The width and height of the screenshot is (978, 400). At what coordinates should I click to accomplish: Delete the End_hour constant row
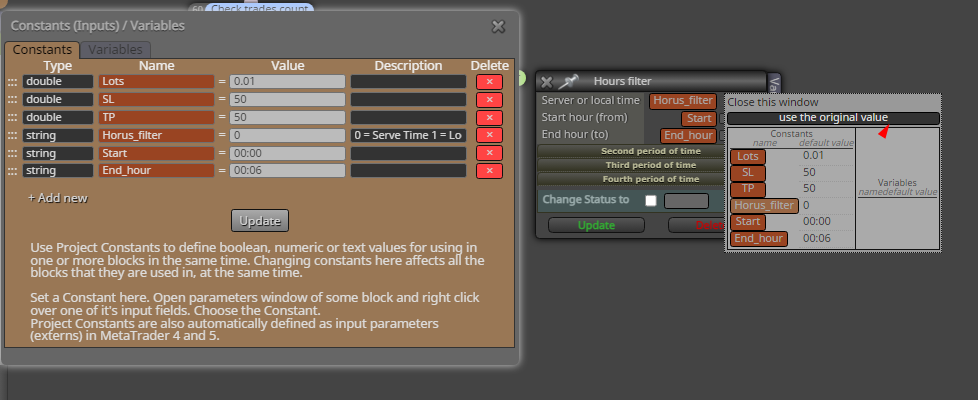(489, 171)
